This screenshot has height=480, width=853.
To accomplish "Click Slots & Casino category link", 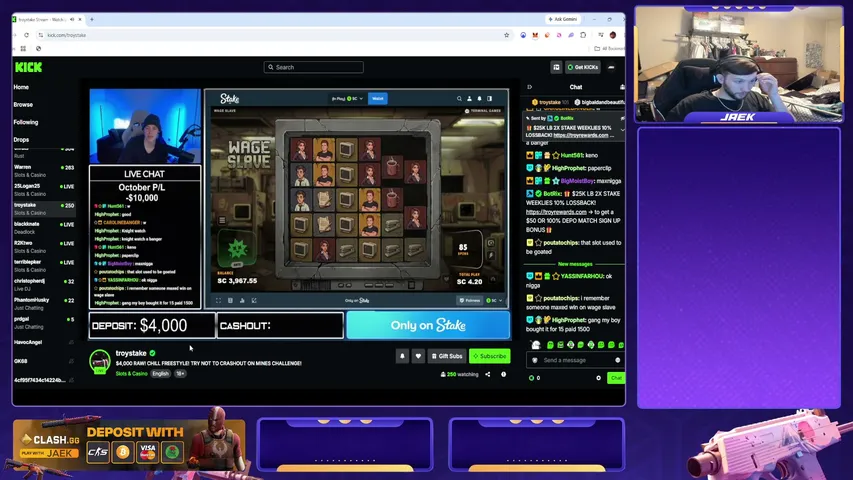I will [x=131, y=374].
